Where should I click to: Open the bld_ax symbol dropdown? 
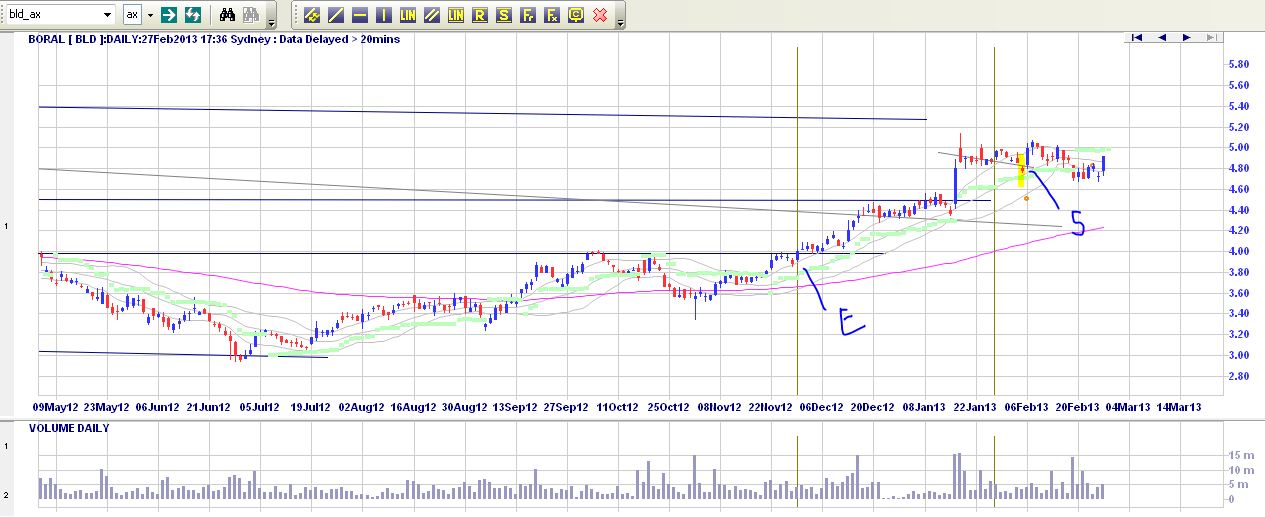point(107,15)
